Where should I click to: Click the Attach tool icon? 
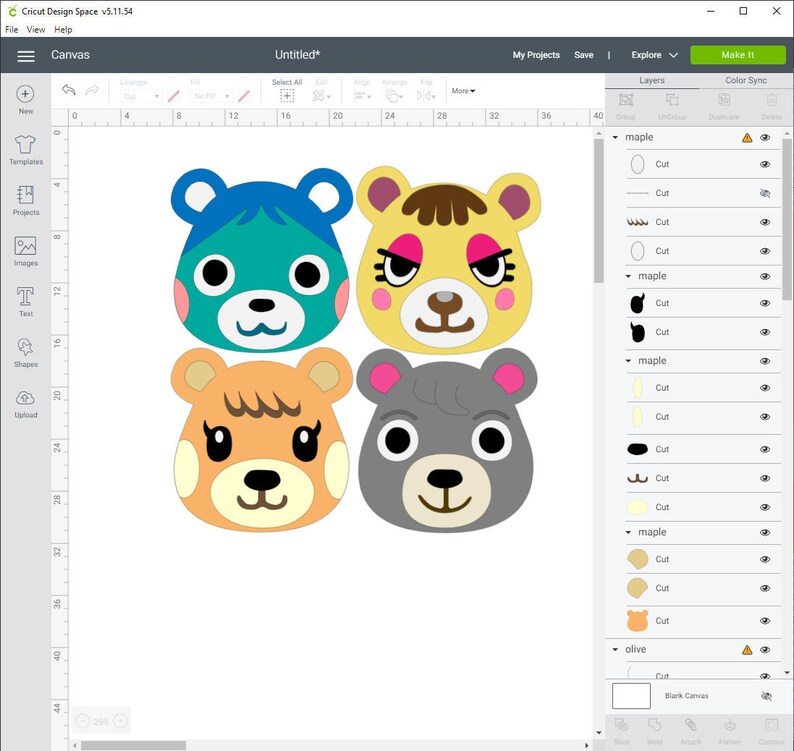coord(691,725)
